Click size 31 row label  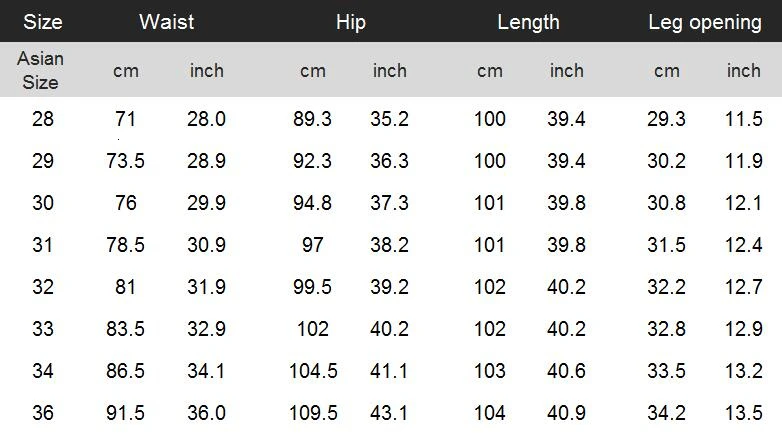pyautogui.click(x=43, y=244)
